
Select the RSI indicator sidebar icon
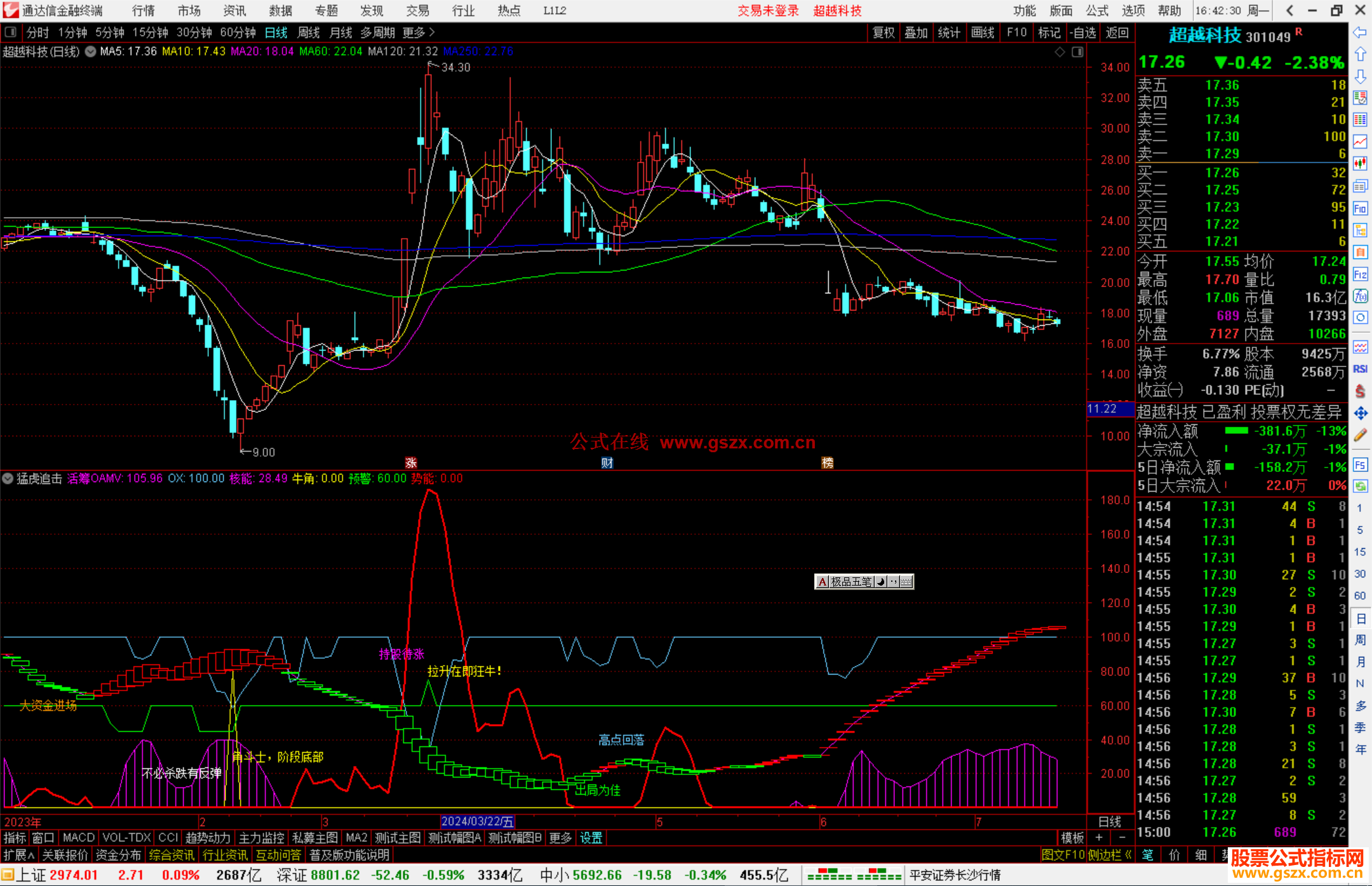1360,369
